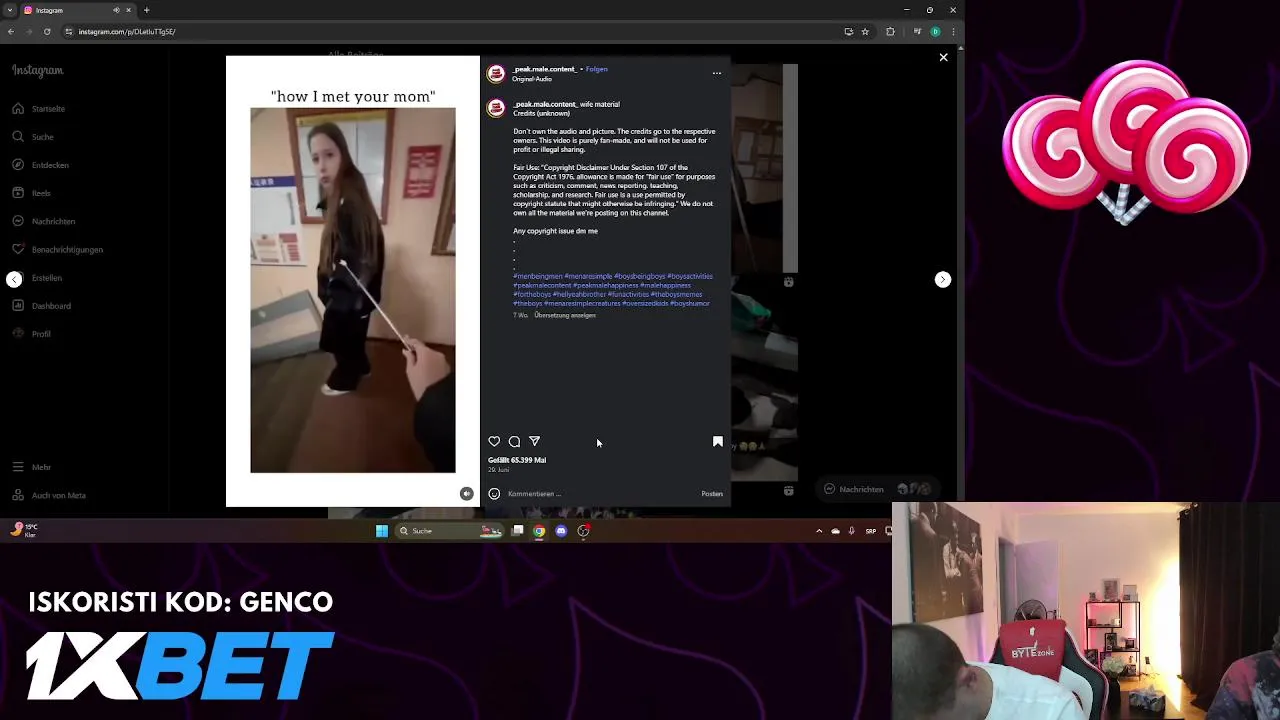
Task: Open the Chrome profile avatar
Action: pyautogui.click(x=935, y=31)
